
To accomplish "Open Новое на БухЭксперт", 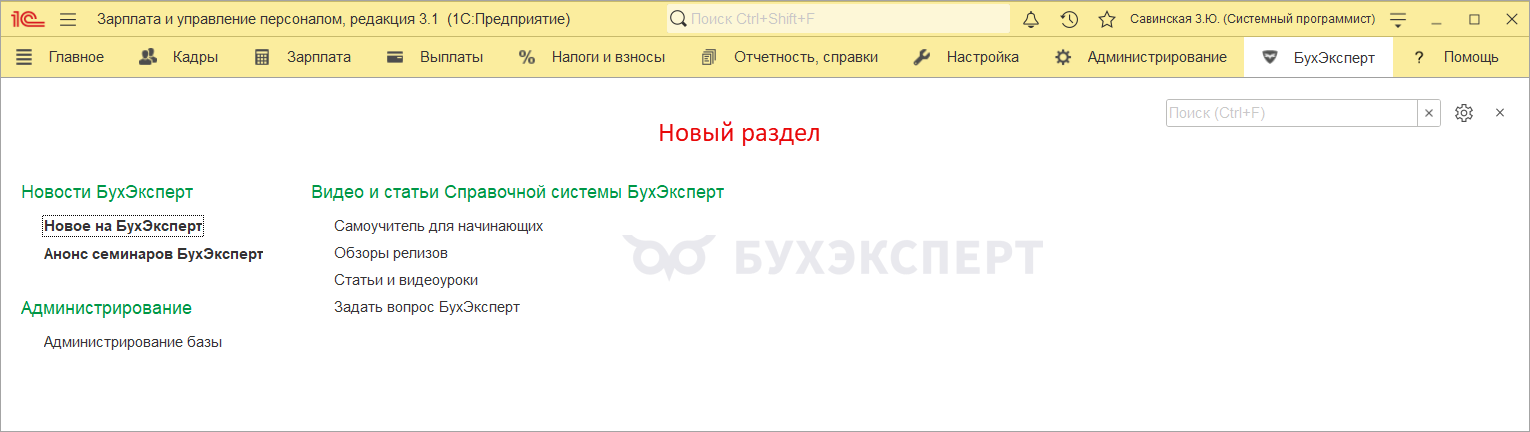I will pyautogui.click(x=123, y=226).
